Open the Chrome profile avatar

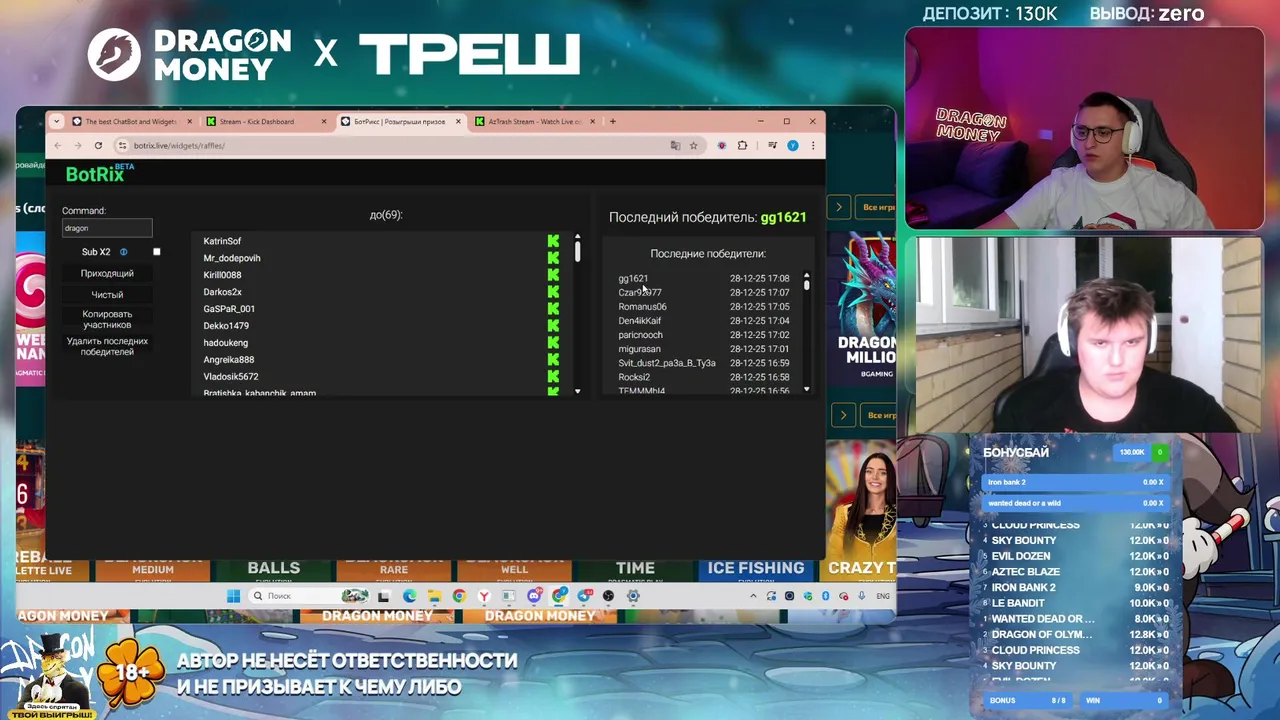pos(793,145)
